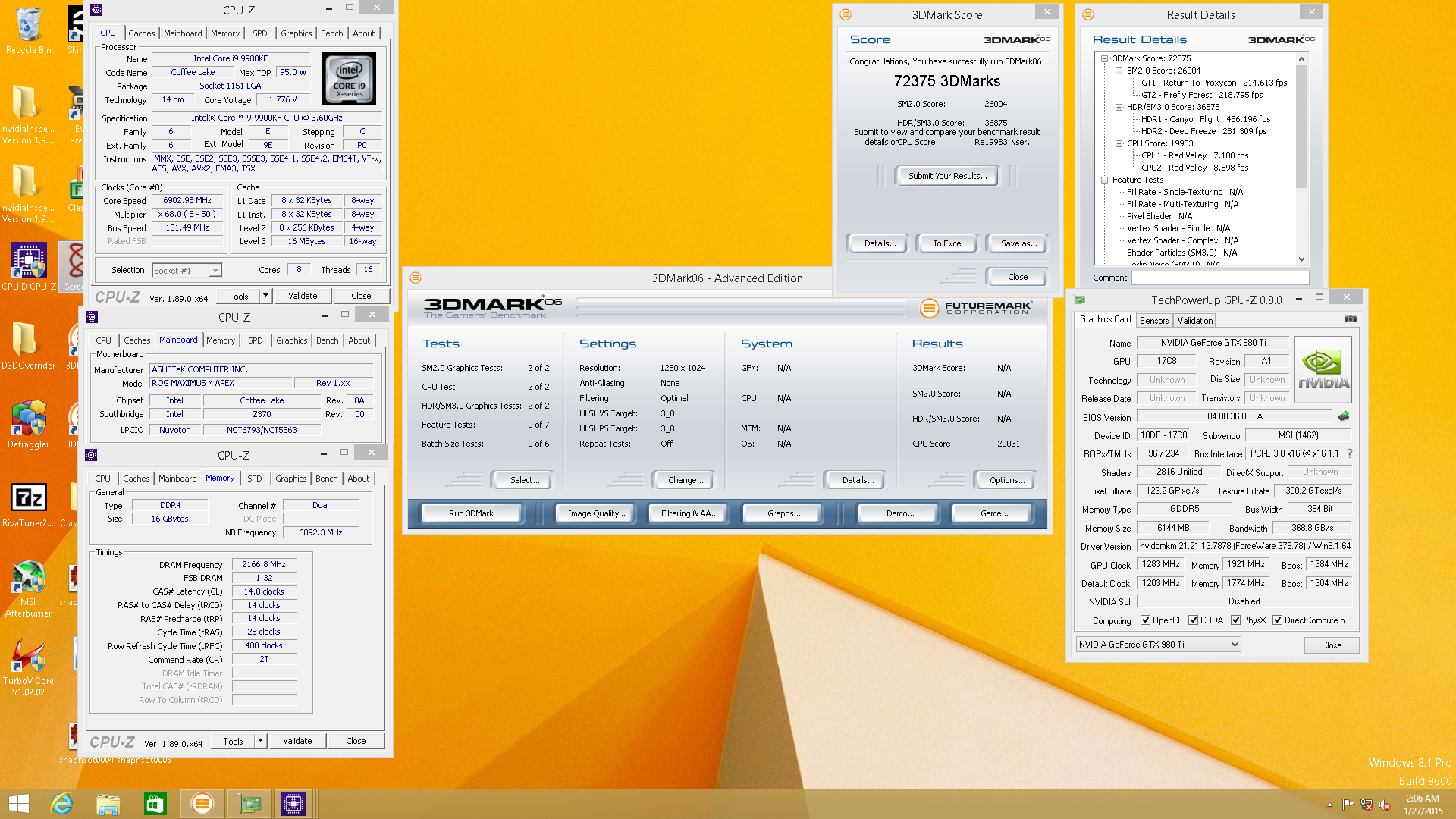This screenshot has height=819, width=1456.
Task: Open the SPD tab in the Mainboard CPU-Z window
Action: [256, 340]
